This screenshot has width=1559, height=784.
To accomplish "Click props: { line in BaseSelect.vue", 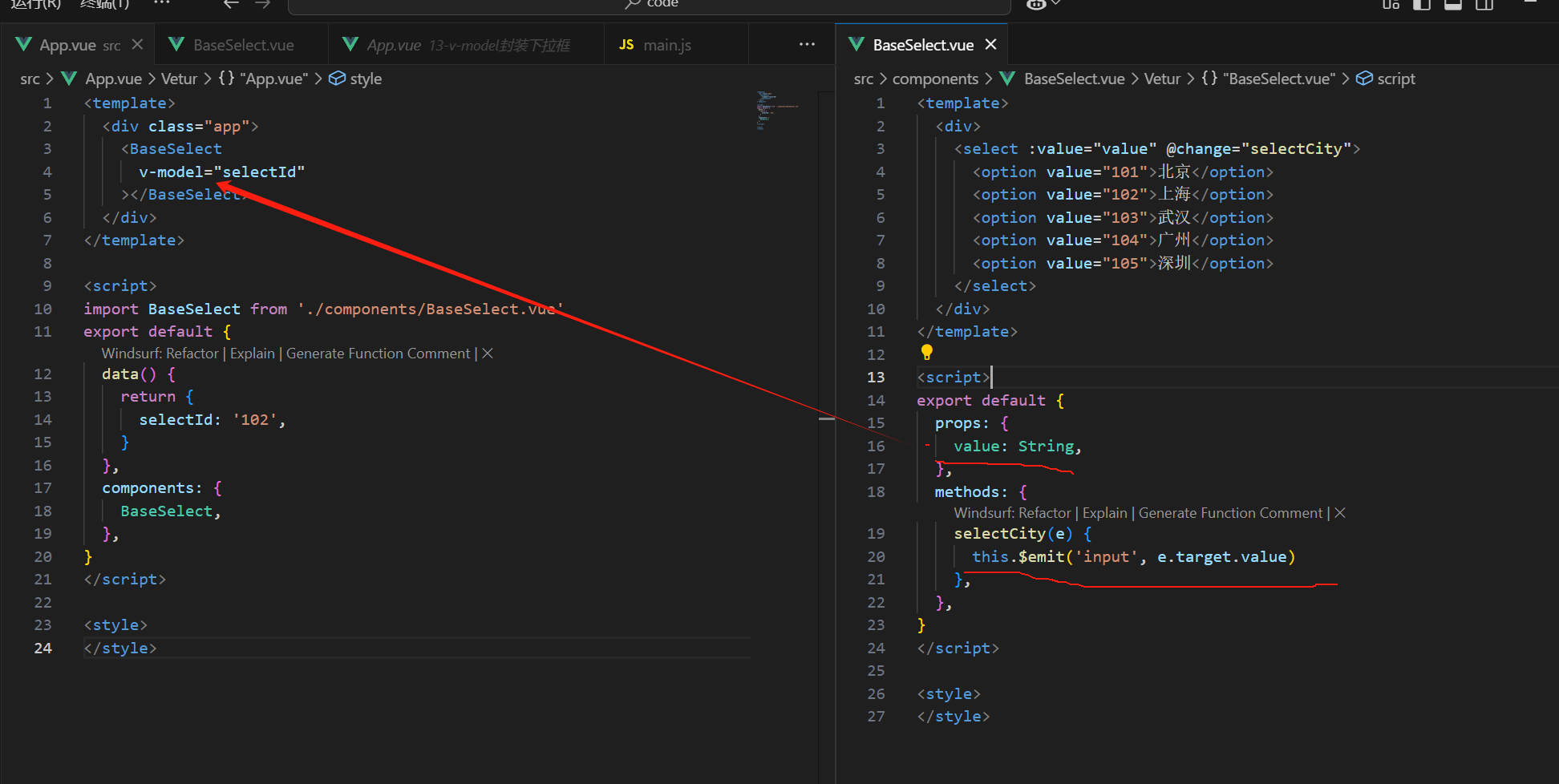I will (x=972, y=422).
